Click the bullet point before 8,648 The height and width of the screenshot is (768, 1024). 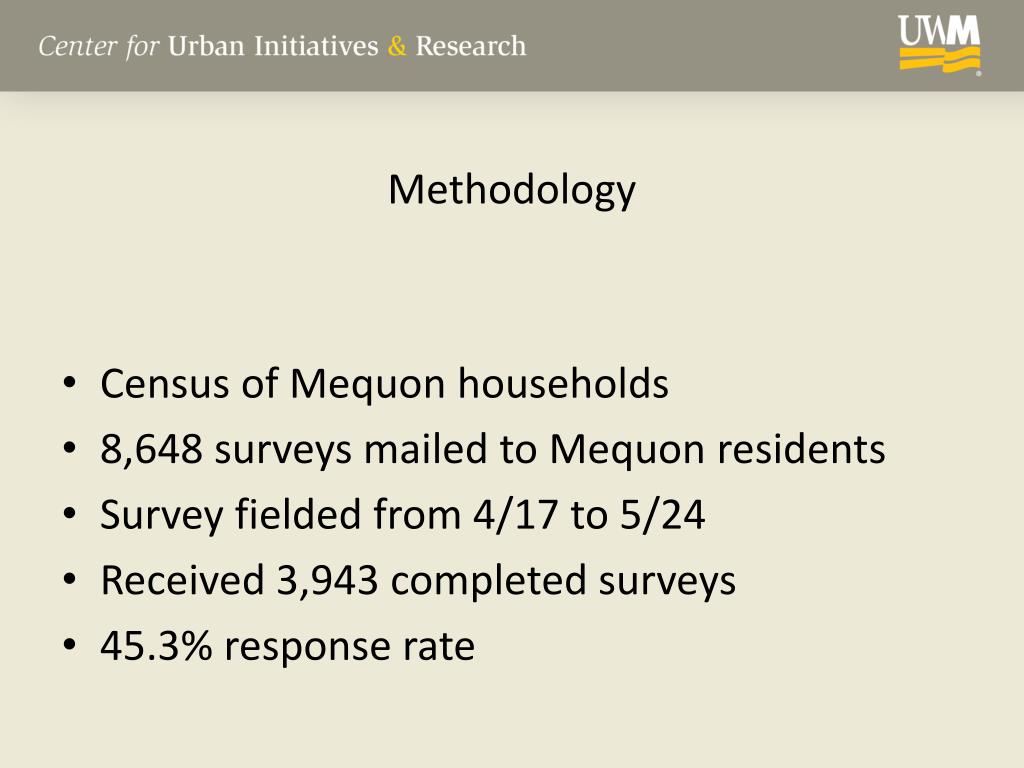tap(70, 449)
